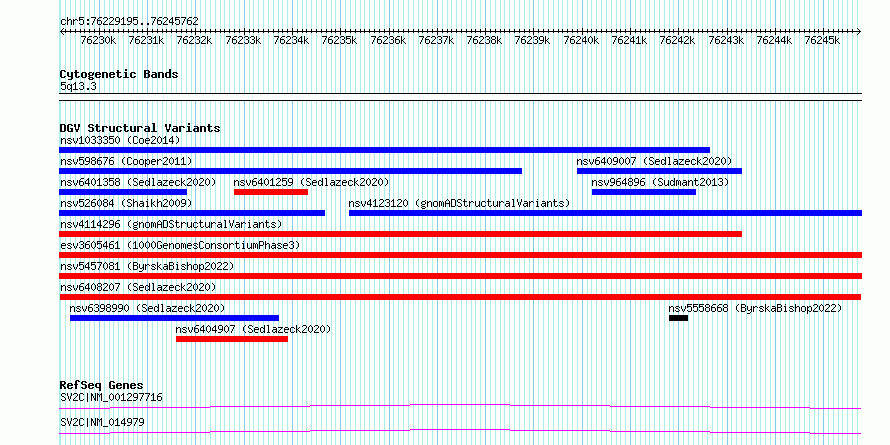
Task: Select the black nsv5558668 variant bar
Action: point(678,318)
